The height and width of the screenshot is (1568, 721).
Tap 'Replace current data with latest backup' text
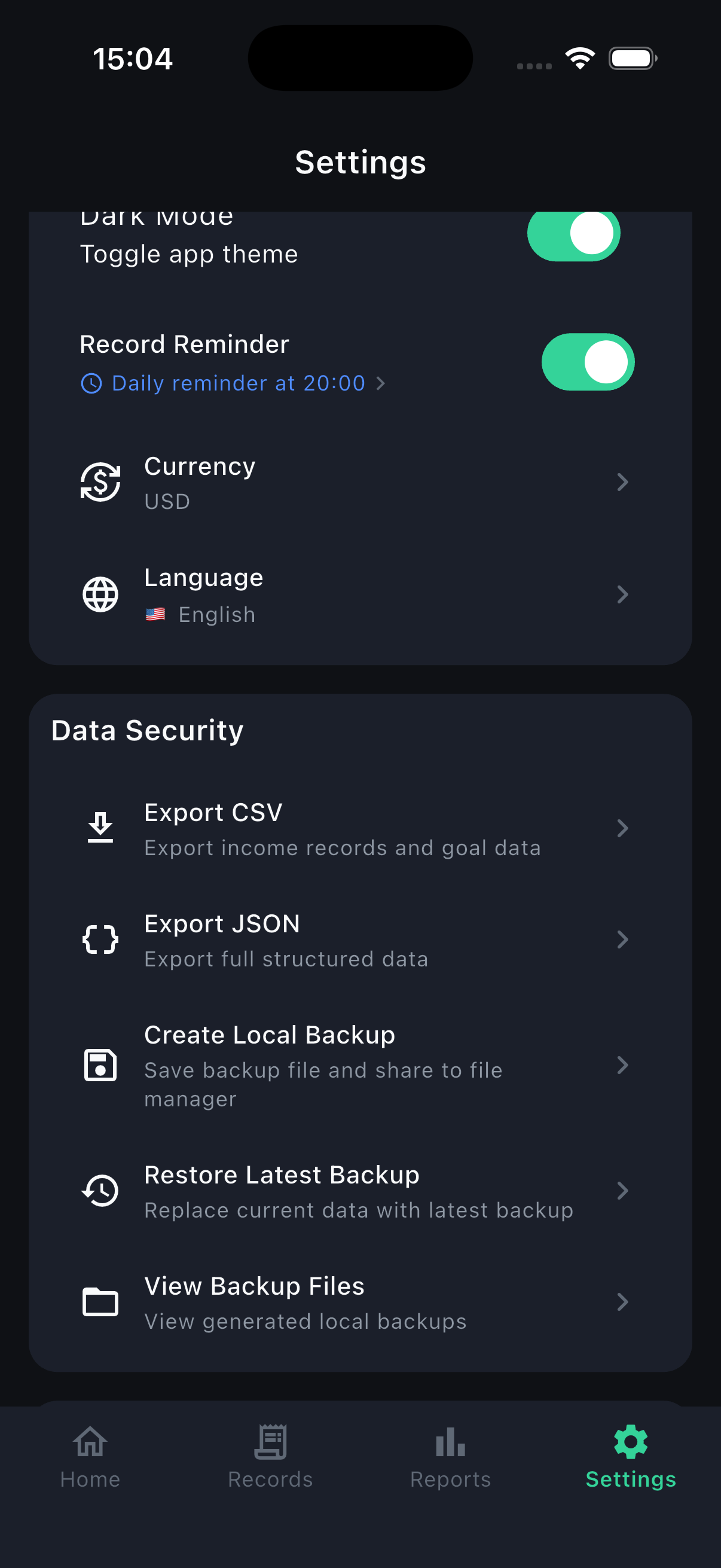(359, 1211)
